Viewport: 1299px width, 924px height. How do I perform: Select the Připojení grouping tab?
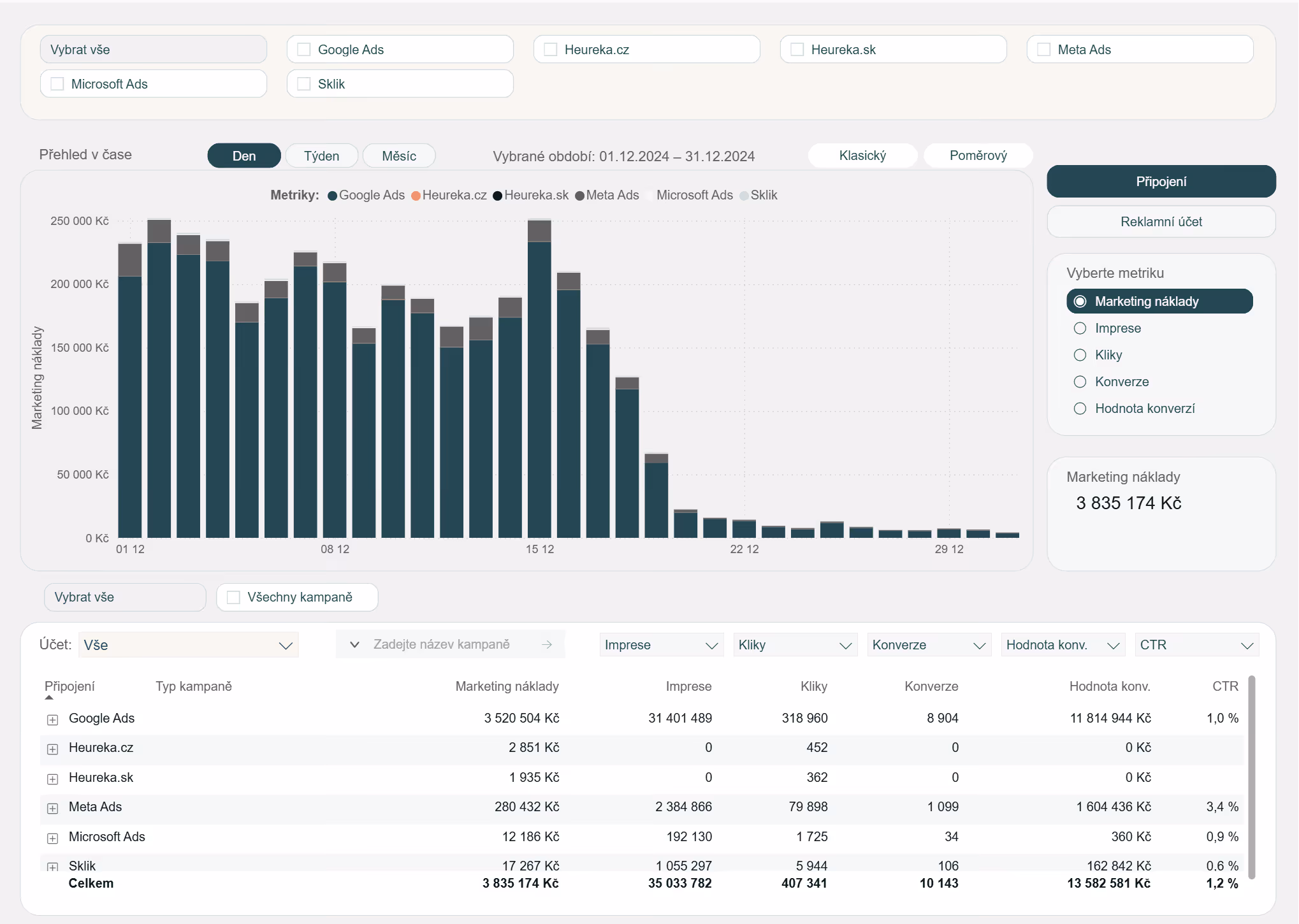(1161, 182)
